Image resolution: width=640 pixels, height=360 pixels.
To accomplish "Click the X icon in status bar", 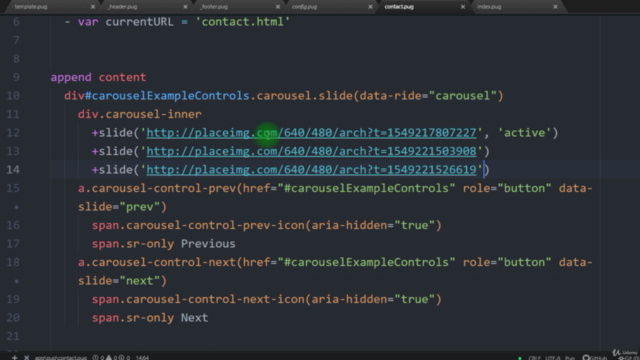I will click(27, 358).
